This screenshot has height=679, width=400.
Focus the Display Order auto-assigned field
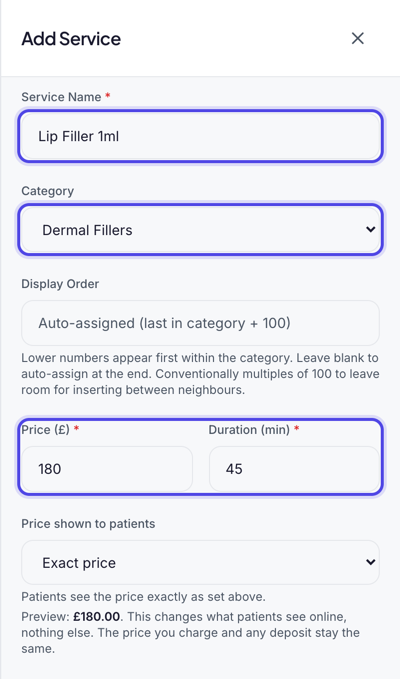pyautogui.click(x=200, y=323)
